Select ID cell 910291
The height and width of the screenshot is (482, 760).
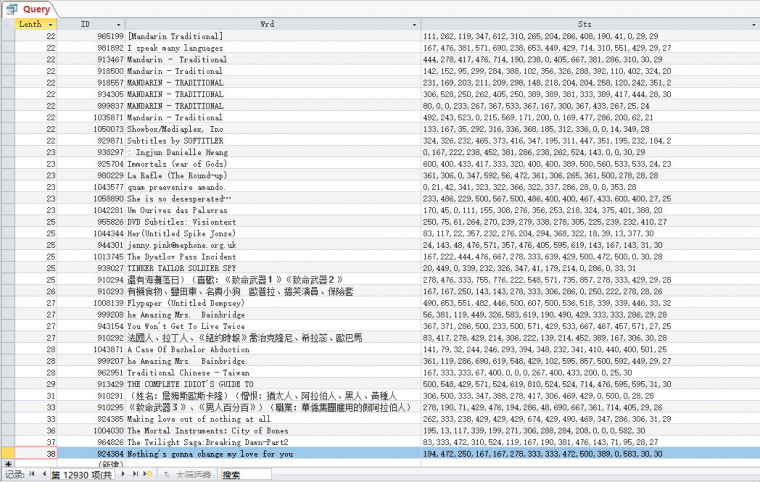click(x=91, y=396)
